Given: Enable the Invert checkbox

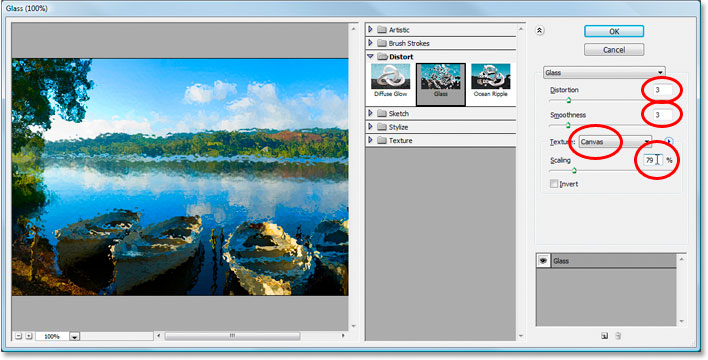Looking at the screenshot, I should 554,184.
